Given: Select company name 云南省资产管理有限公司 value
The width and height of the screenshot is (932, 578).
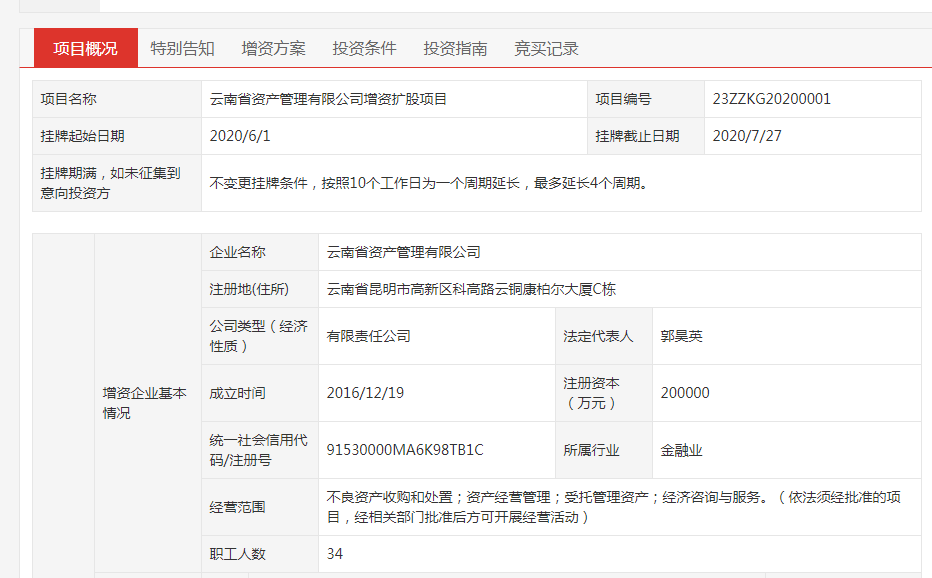Looking at the screenshot, I should pos(404,252).
